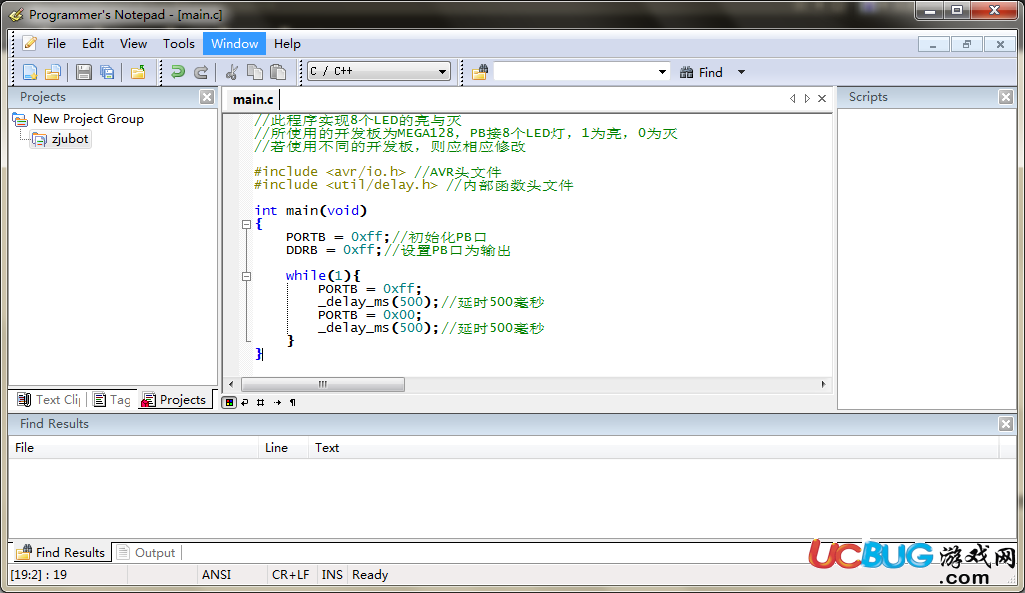Screen dimensions: 1025x593
Task: Switch to the Tags tab
Action: (112, 399)
